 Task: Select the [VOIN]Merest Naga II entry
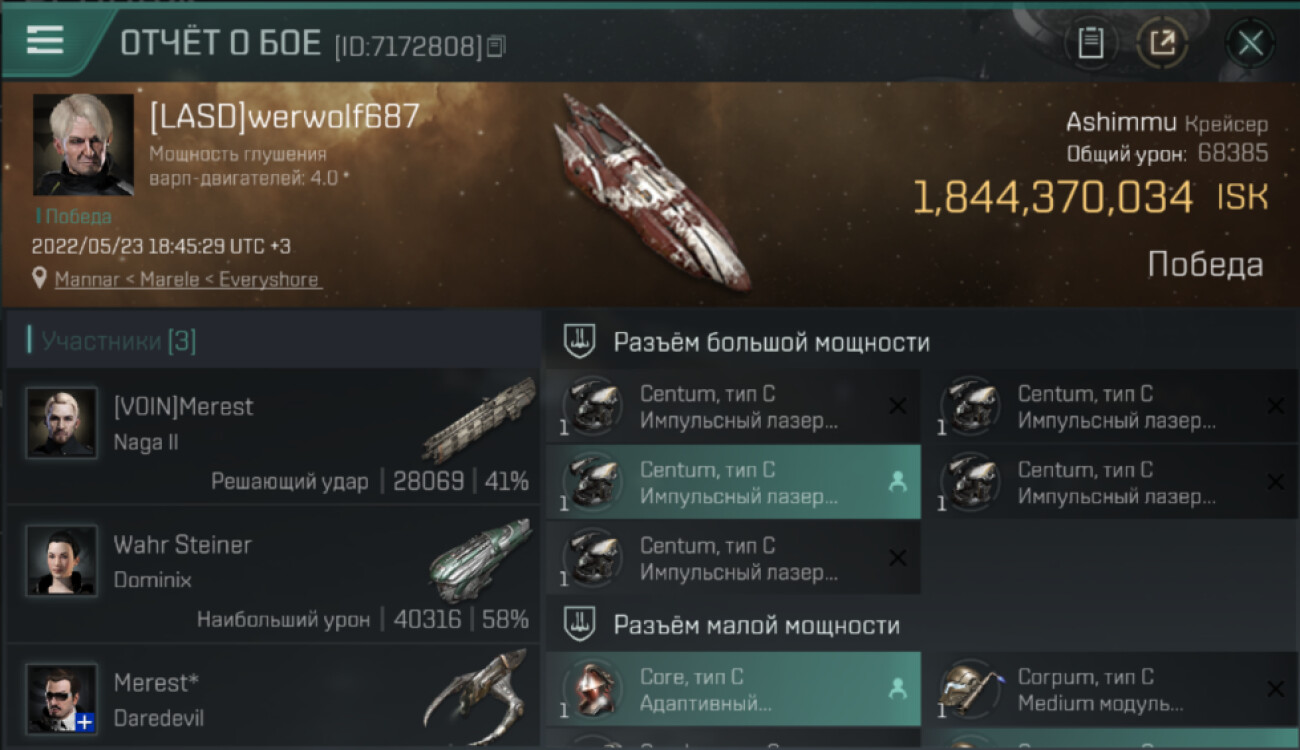pos(272,435)
